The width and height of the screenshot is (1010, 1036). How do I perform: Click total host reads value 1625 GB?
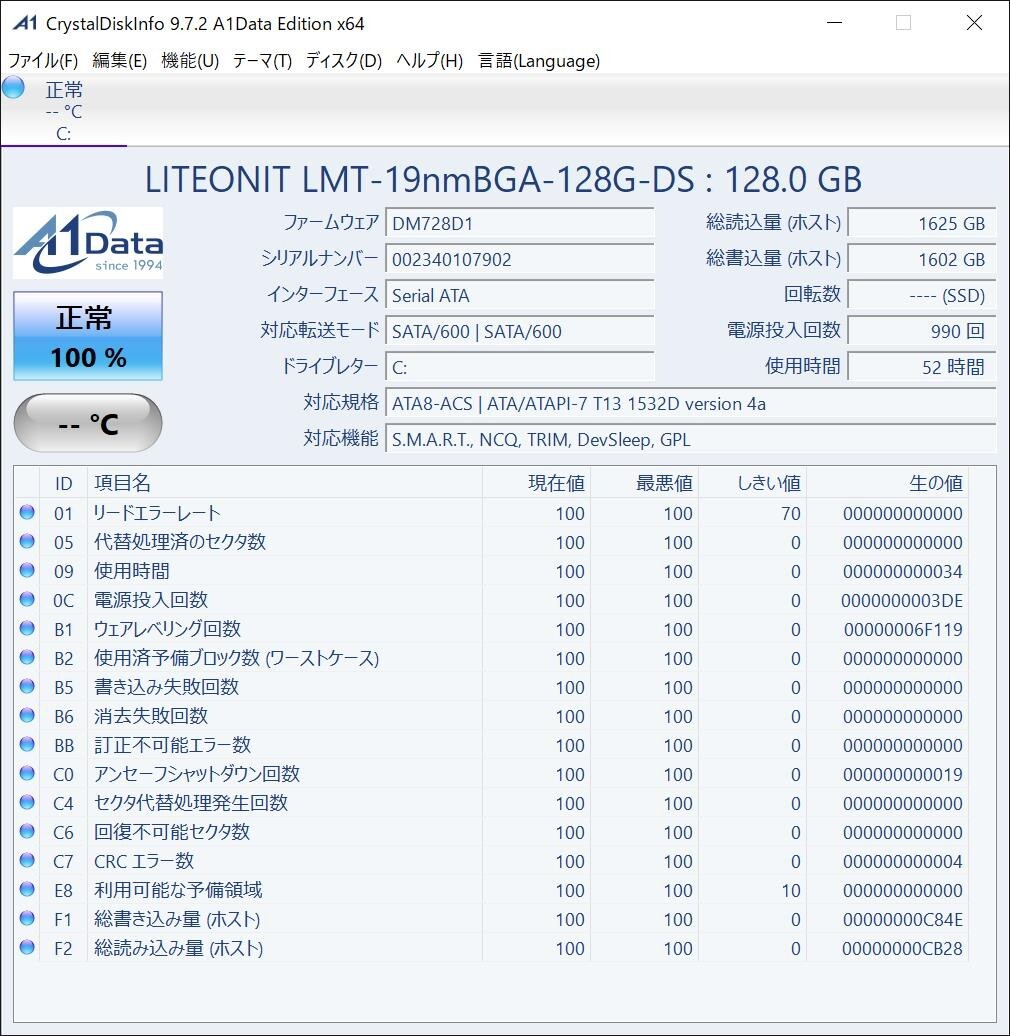[921, 223]
